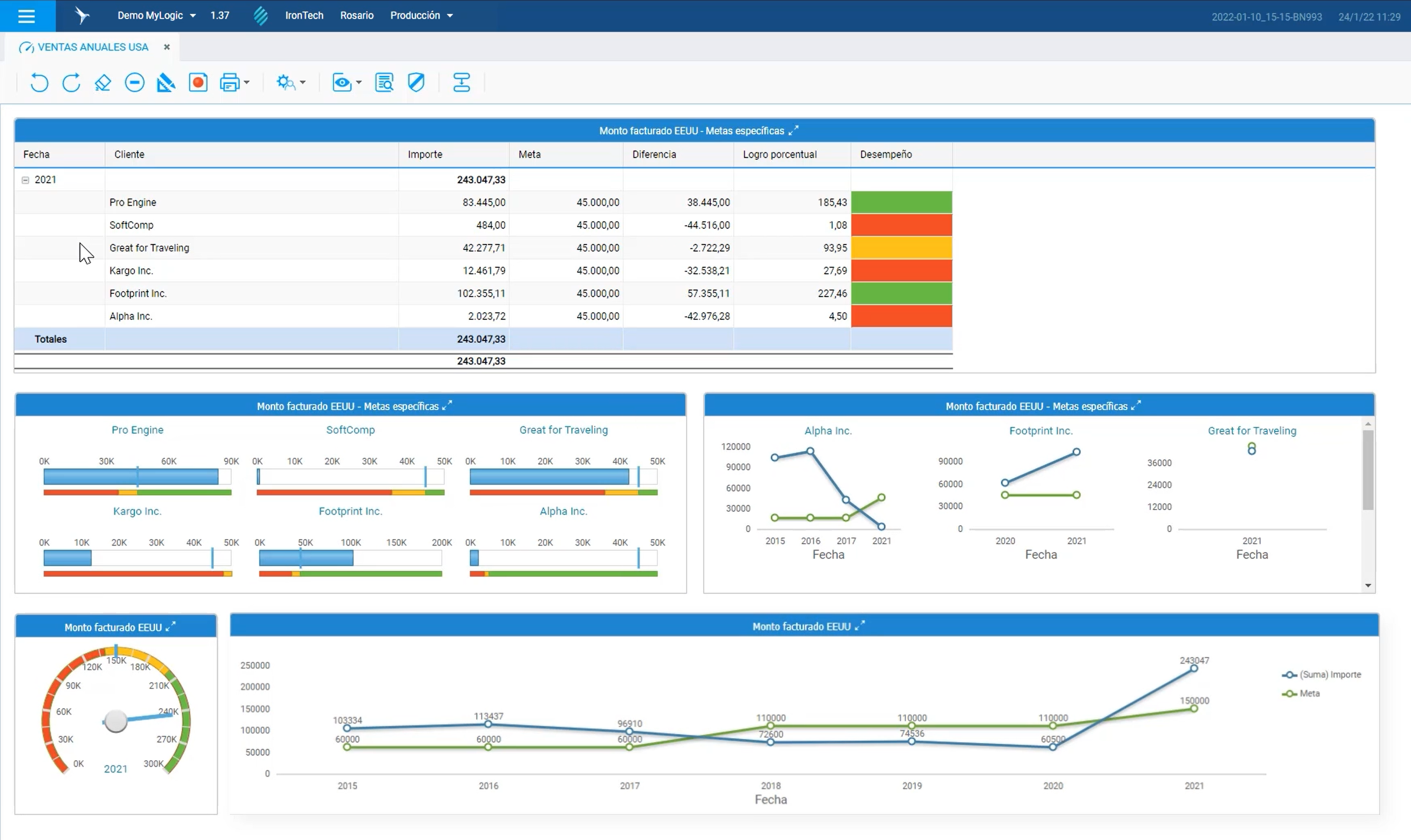Sort by the Fecha column header

coord(59,155)
